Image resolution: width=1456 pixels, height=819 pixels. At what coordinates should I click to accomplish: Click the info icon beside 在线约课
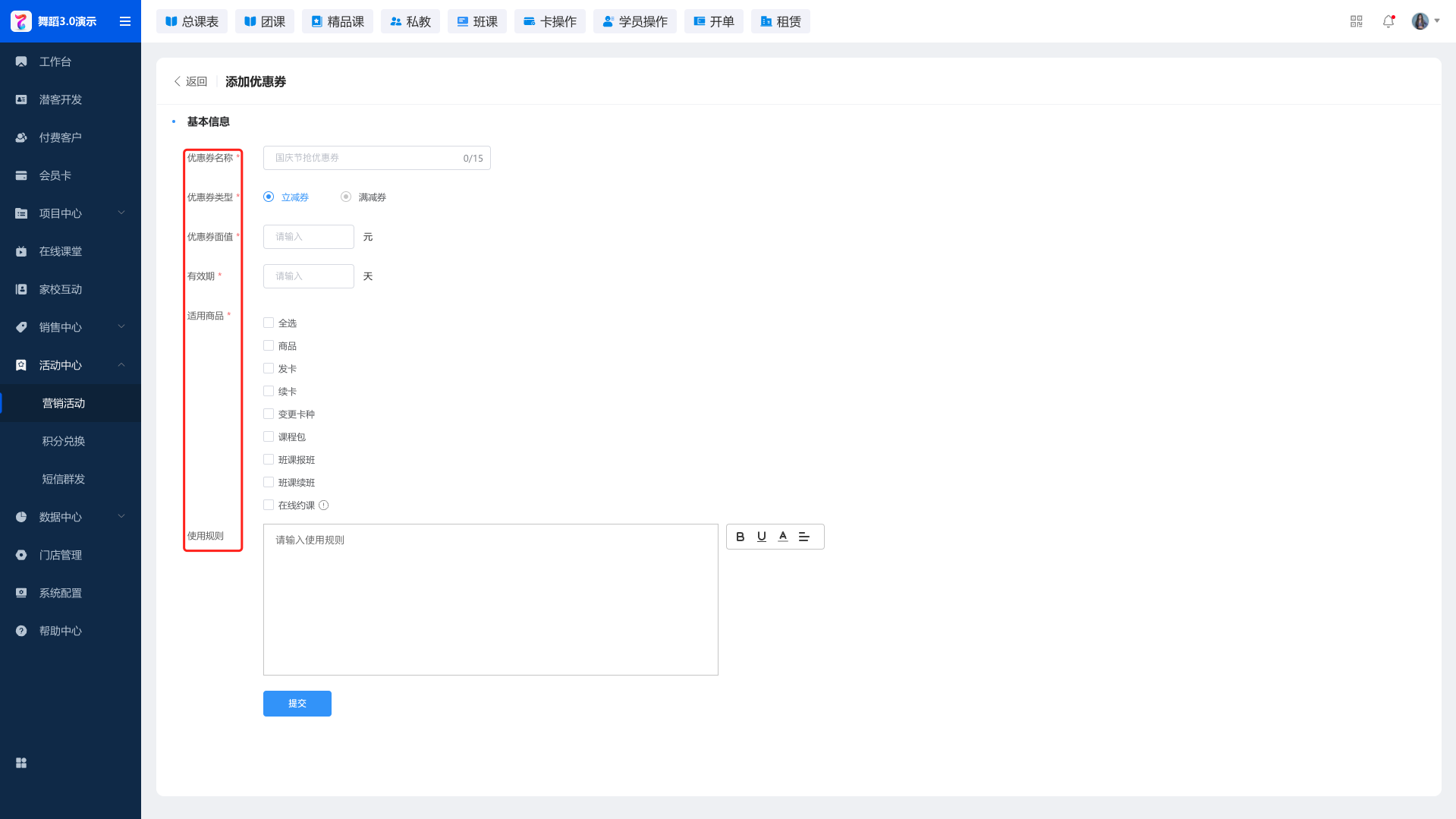[324, 506]
